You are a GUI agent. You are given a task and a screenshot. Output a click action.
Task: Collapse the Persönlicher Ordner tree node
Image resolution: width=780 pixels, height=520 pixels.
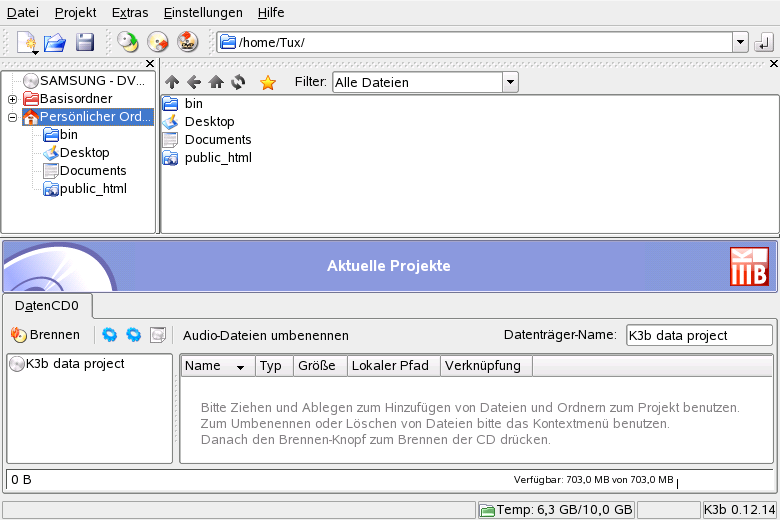pos(12,117)
